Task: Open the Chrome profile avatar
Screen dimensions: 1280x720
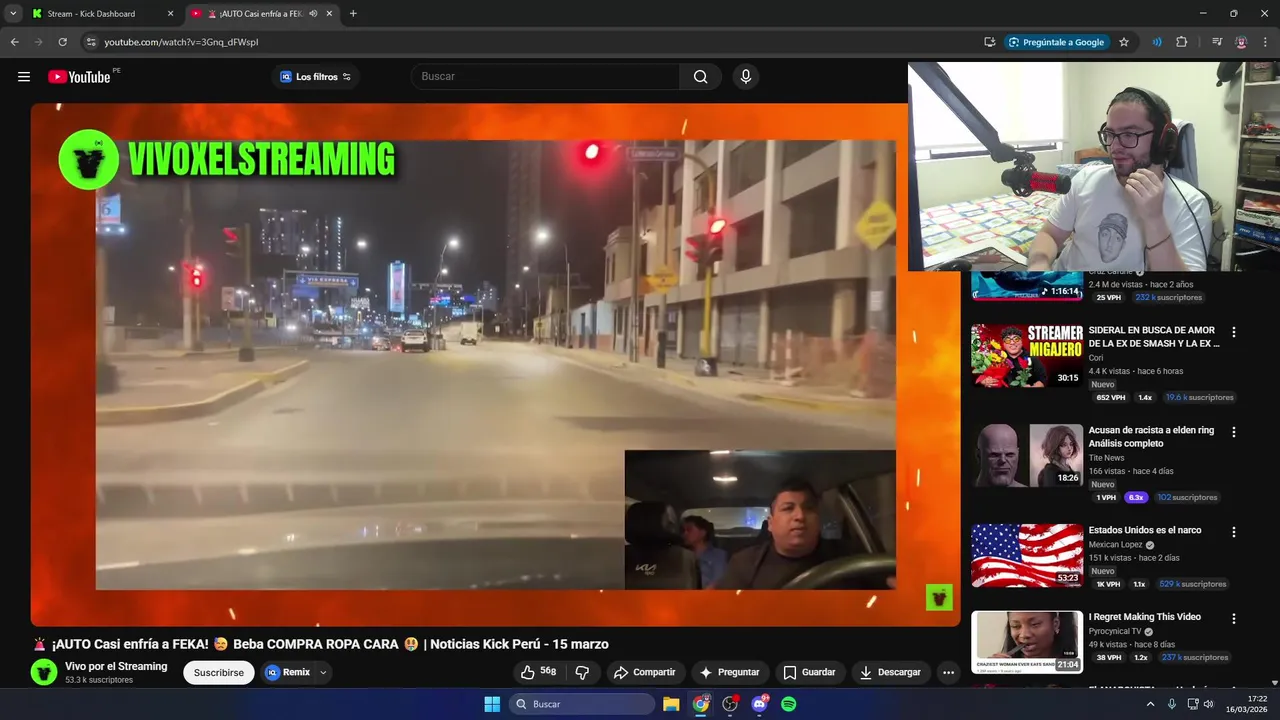Action: [x=1241, y=42]
